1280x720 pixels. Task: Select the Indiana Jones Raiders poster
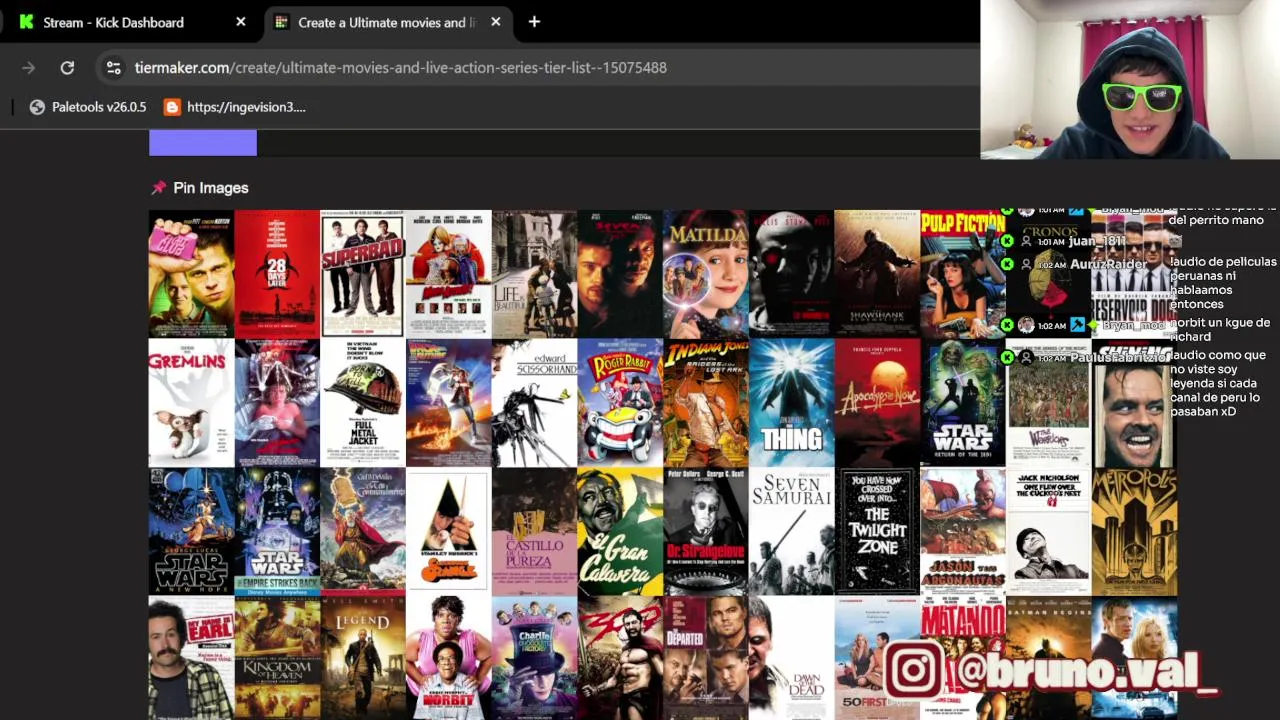[x=706, y=403]
